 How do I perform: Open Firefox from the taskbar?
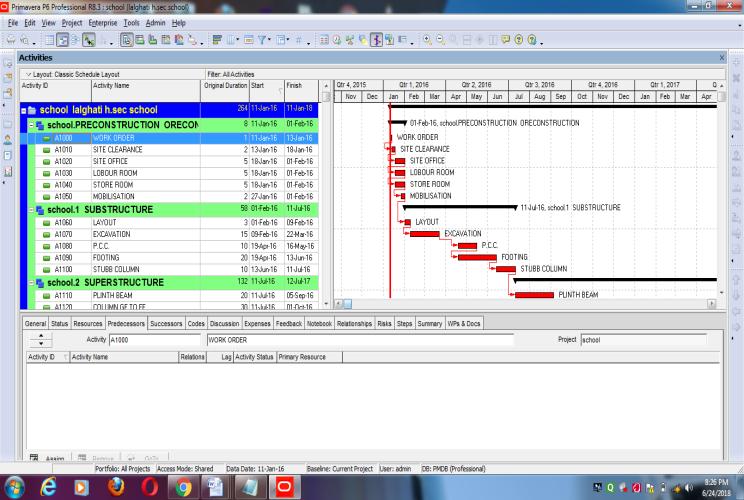pos(116,487)
